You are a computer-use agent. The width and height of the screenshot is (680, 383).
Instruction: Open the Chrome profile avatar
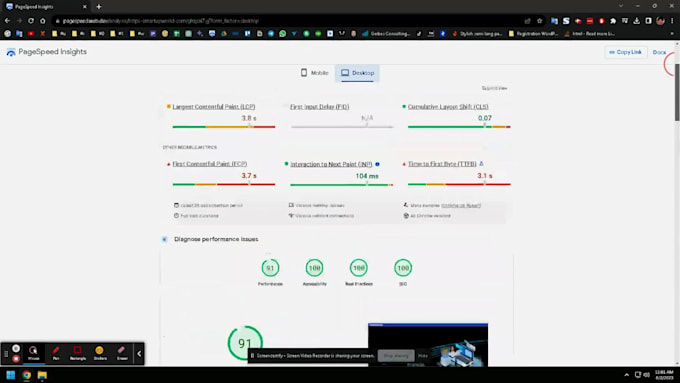[x=660, y=21]
